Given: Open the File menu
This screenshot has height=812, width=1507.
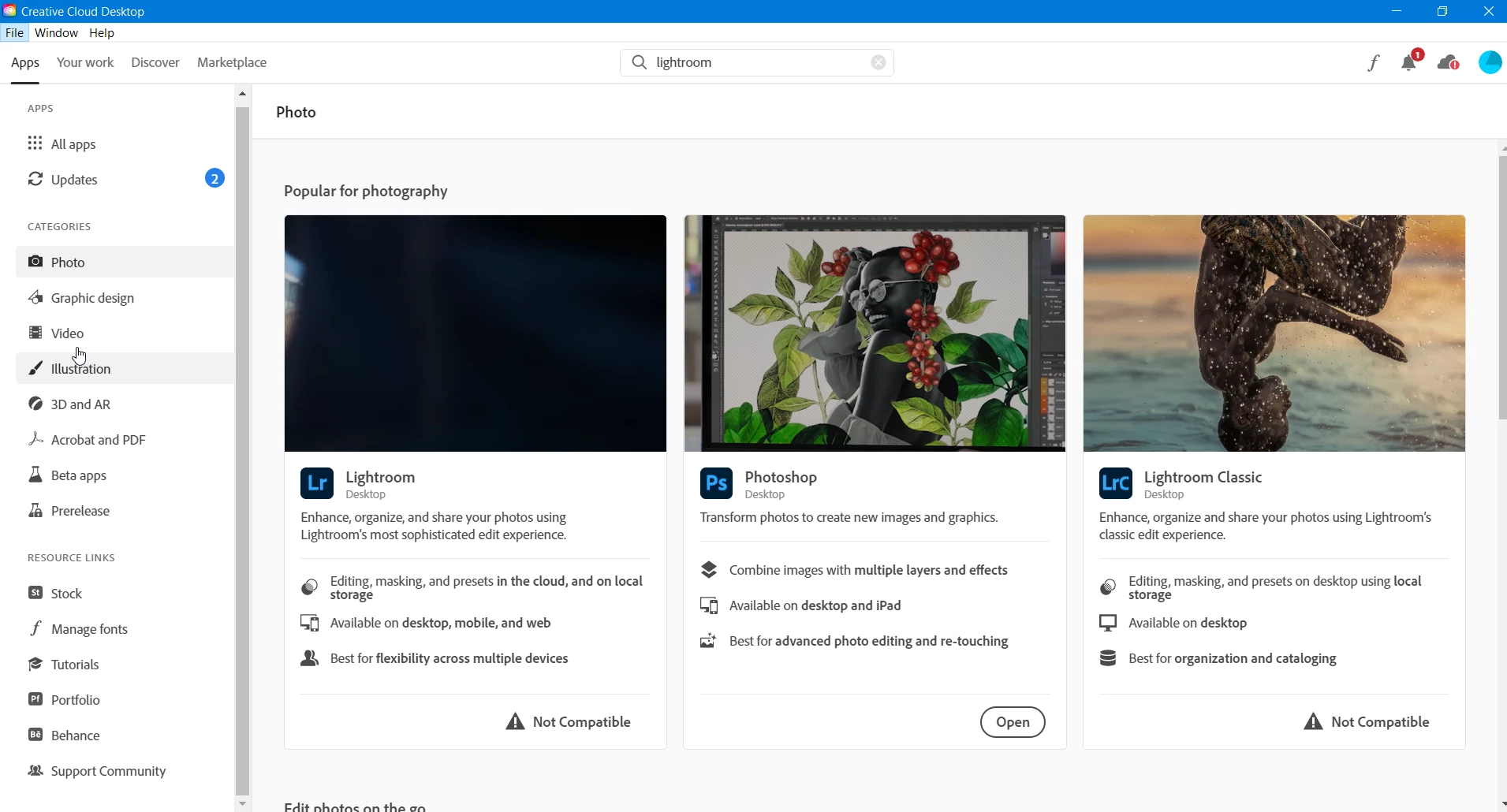Looking at the screenshot, I should pyautogui.click(x=14, y=33).
